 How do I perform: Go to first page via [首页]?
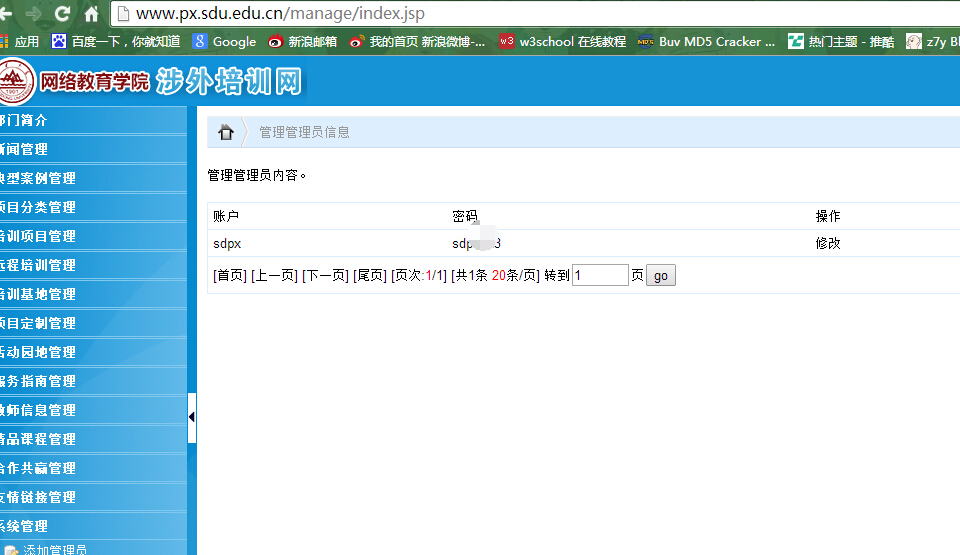pyautogui.click(x=230, y=276)
